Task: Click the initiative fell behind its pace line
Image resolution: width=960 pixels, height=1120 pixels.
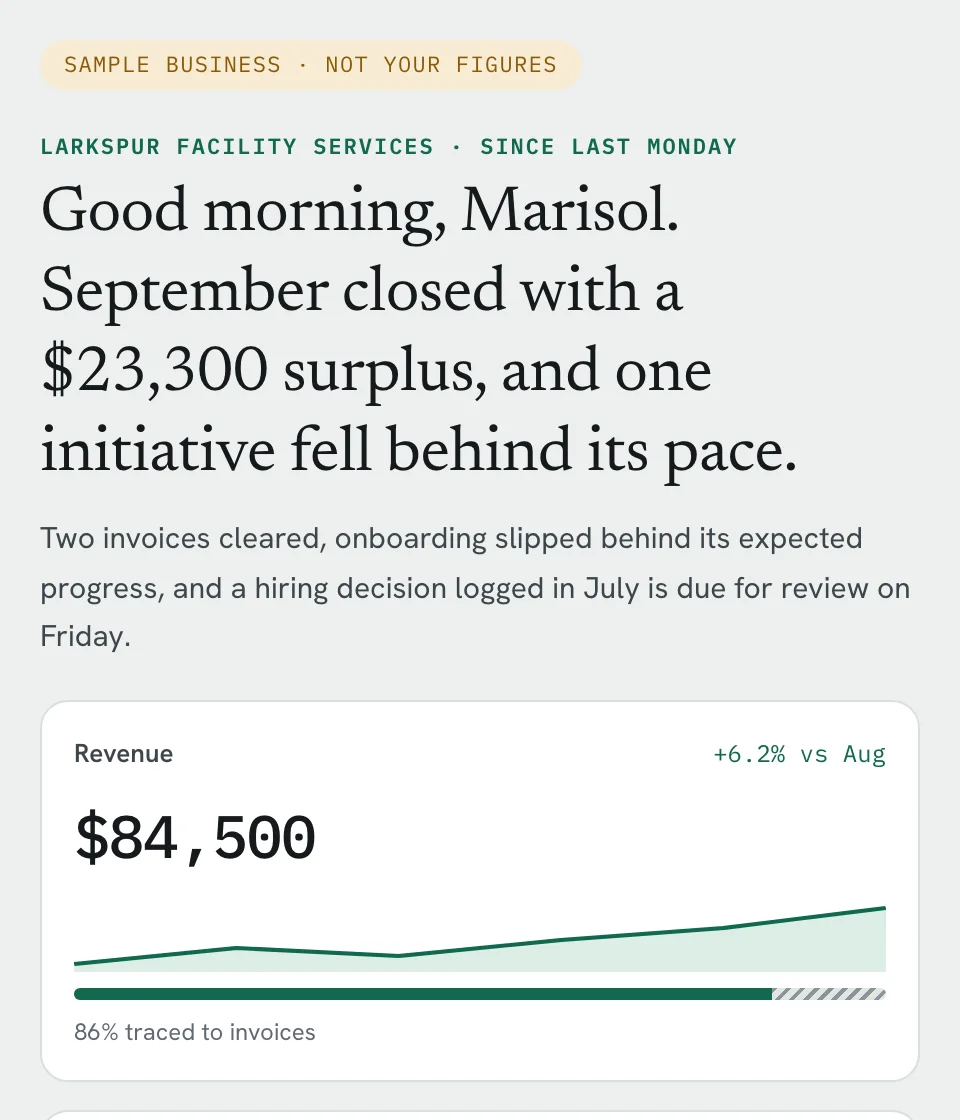Action: 419,451
